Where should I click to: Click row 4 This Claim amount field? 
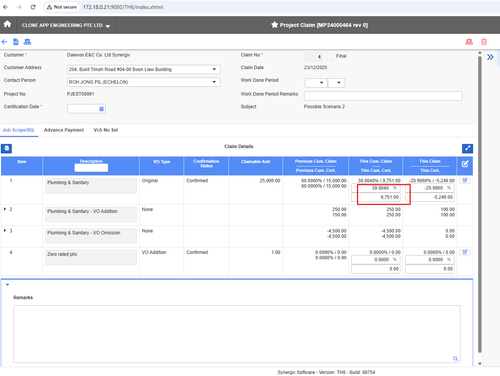(430, 269)
